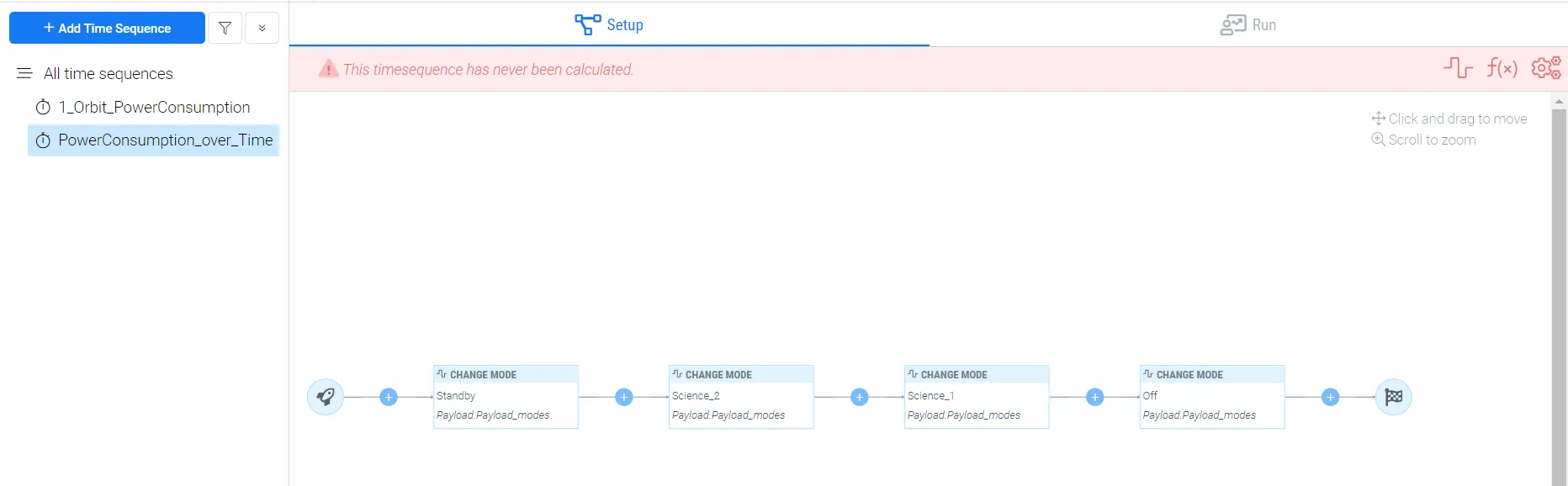Click the vertical scrollbar track
This screenshot has height=486, width=1568.
[1559, 297]
